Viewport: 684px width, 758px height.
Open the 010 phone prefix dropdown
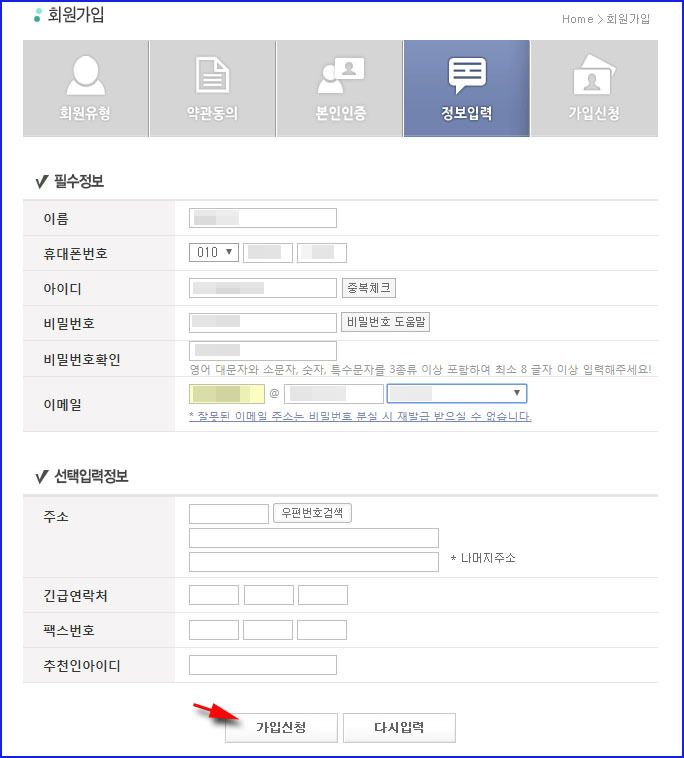214,252
